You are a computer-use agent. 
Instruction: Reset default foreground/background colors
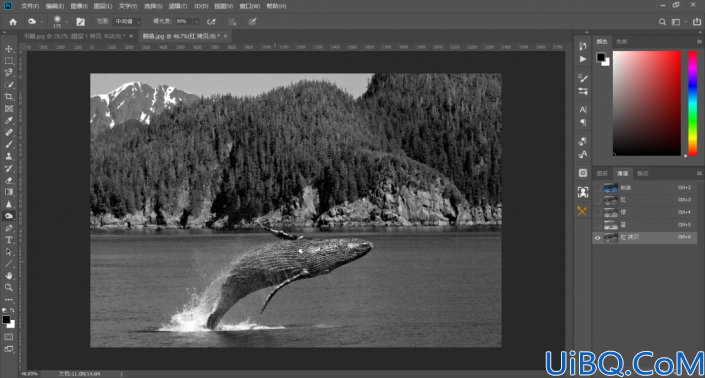[4, 311]
